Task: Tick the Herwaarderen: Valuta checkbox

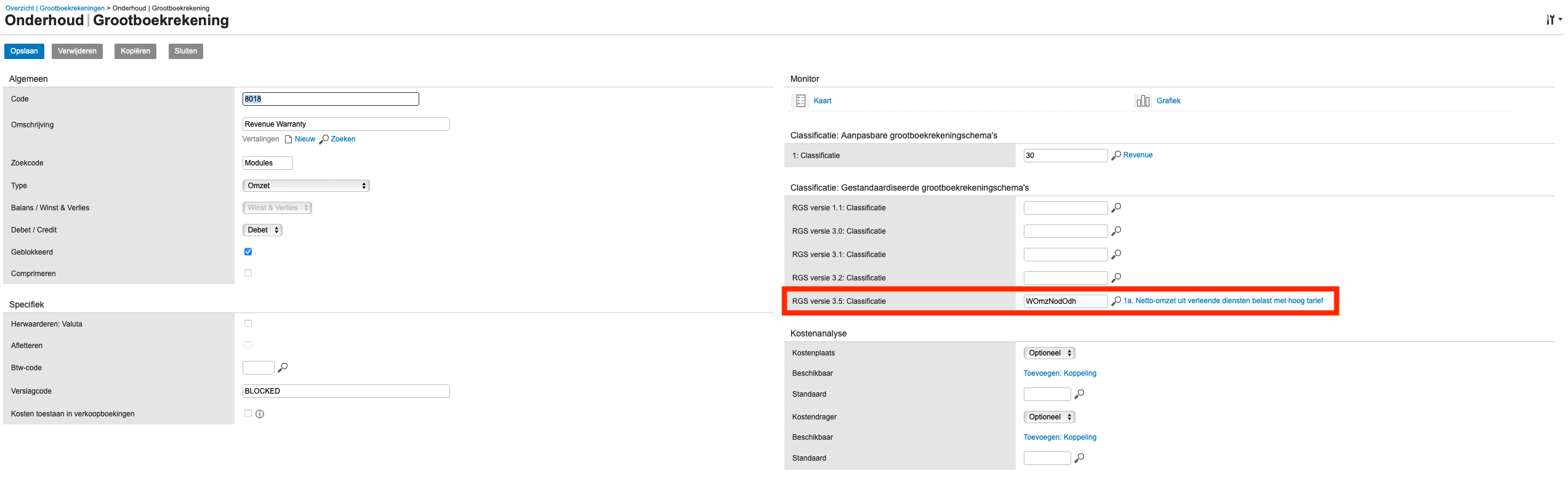Action: click(x=248, y=323)
